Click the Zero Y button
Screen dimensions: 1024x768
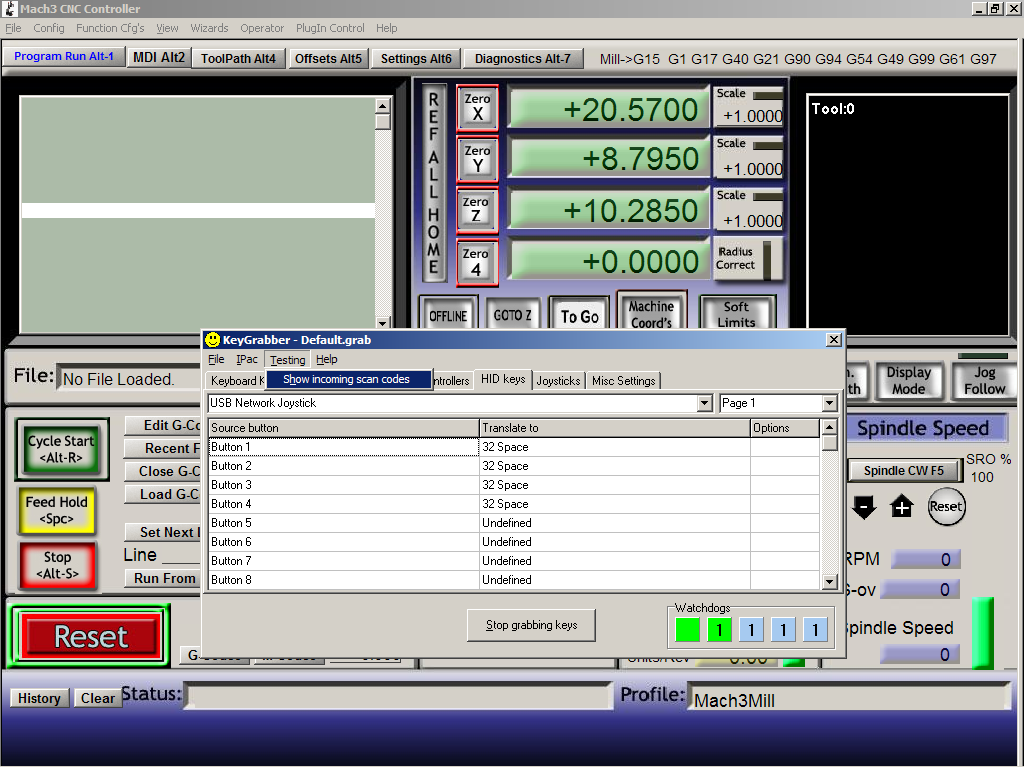pos(477,159)
